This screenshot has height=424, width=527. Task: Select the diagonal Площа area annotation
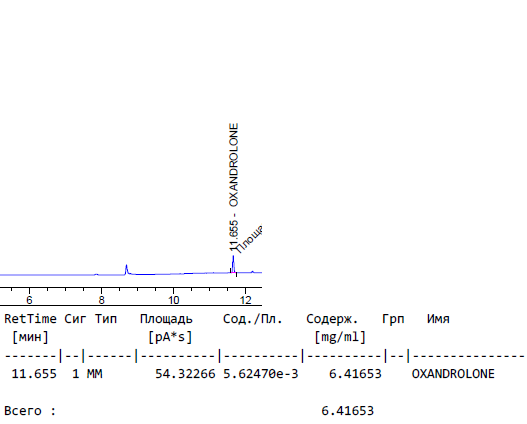(x=249, y=239)
